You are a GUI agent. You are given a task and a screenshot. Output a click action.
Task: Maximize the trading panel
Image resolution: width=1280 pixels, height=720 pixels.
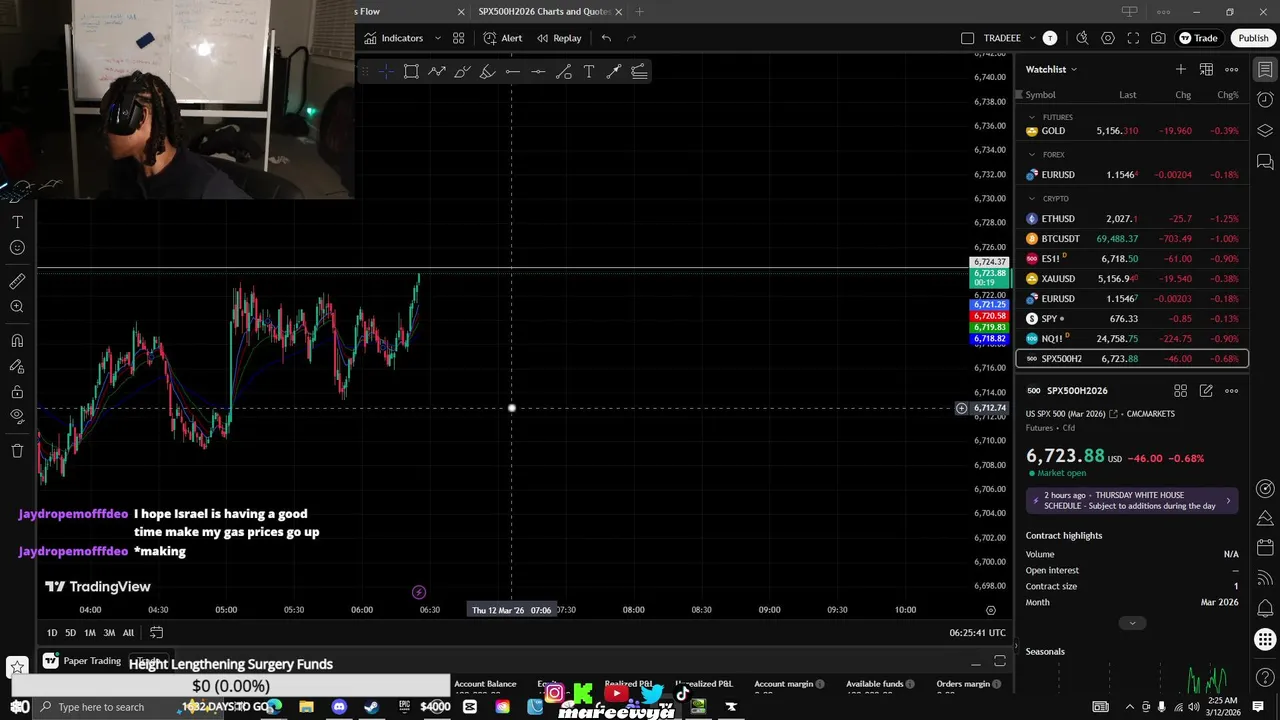point(999,661)
